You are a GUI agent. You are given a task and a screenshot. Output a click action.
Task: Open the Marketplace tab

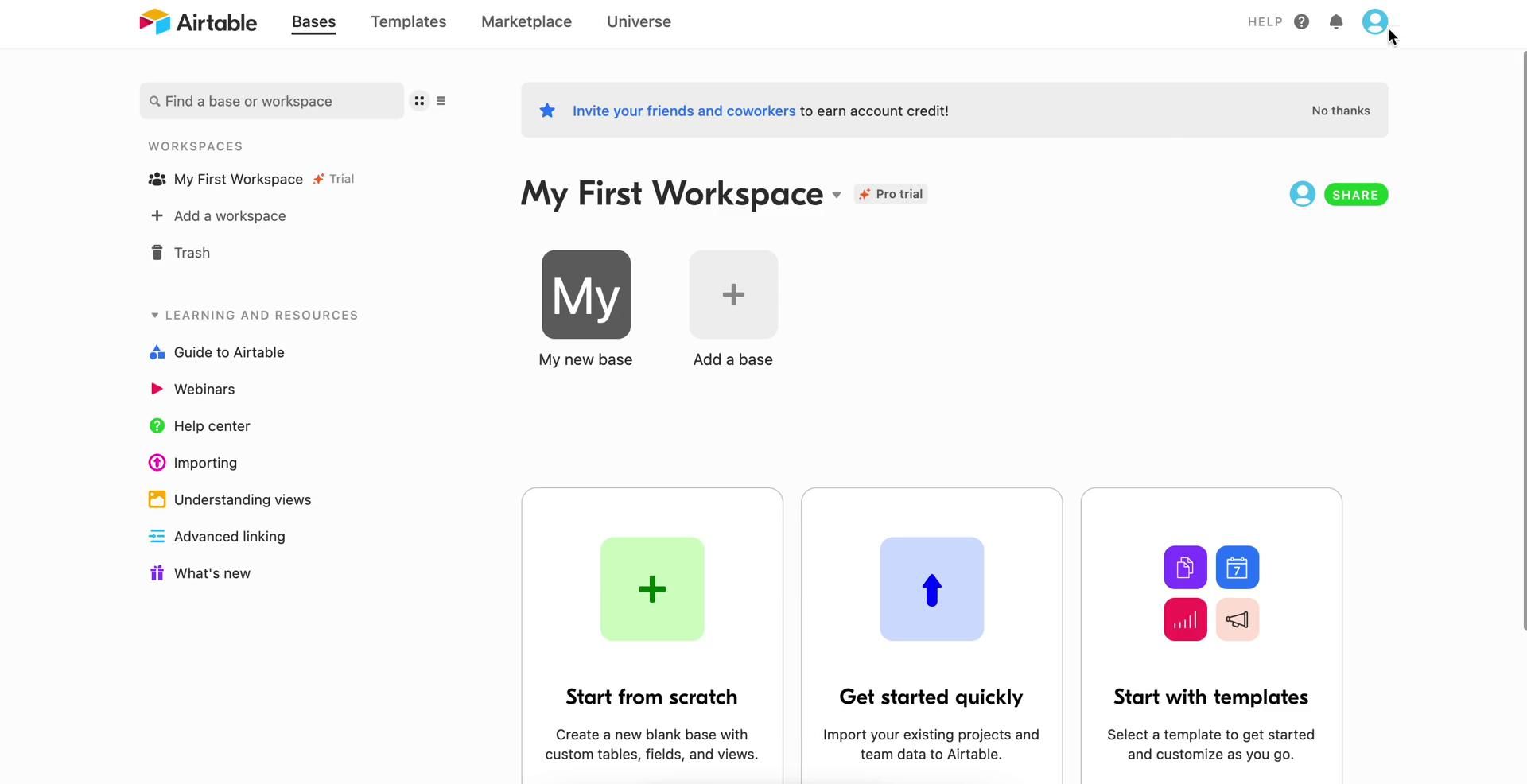pos(526,22)
